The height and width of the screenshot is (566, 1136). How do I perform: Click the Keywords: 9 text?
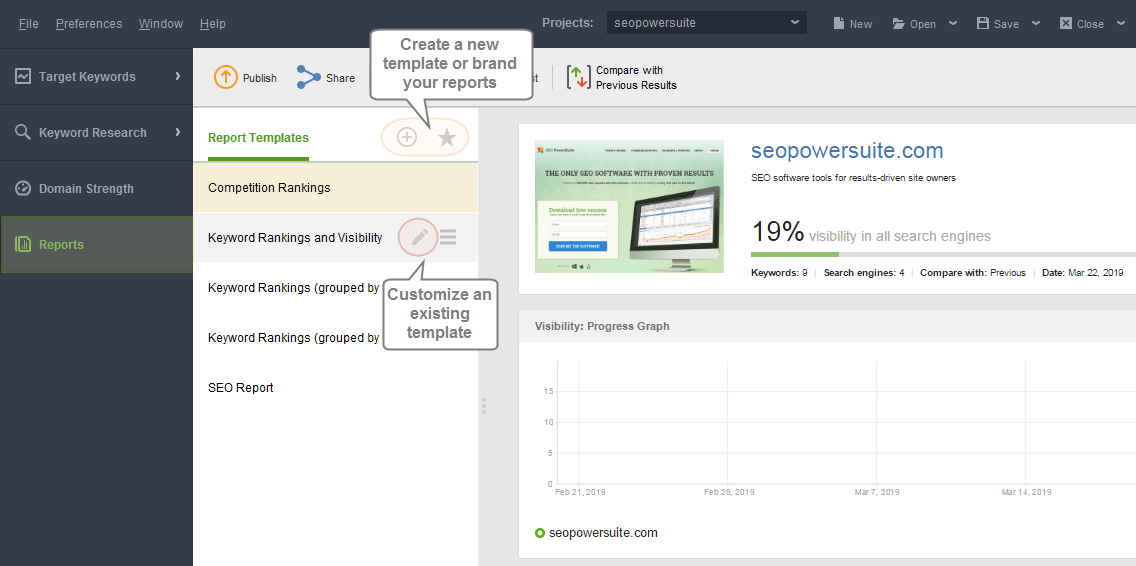point(779,272)
